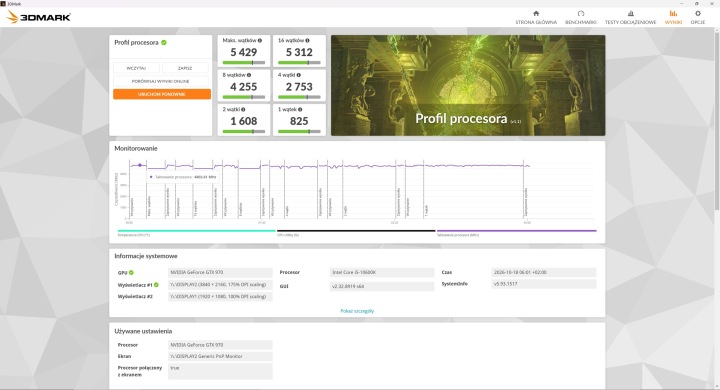Toggle the teal Temperatura CPU legend

point(196,232)
